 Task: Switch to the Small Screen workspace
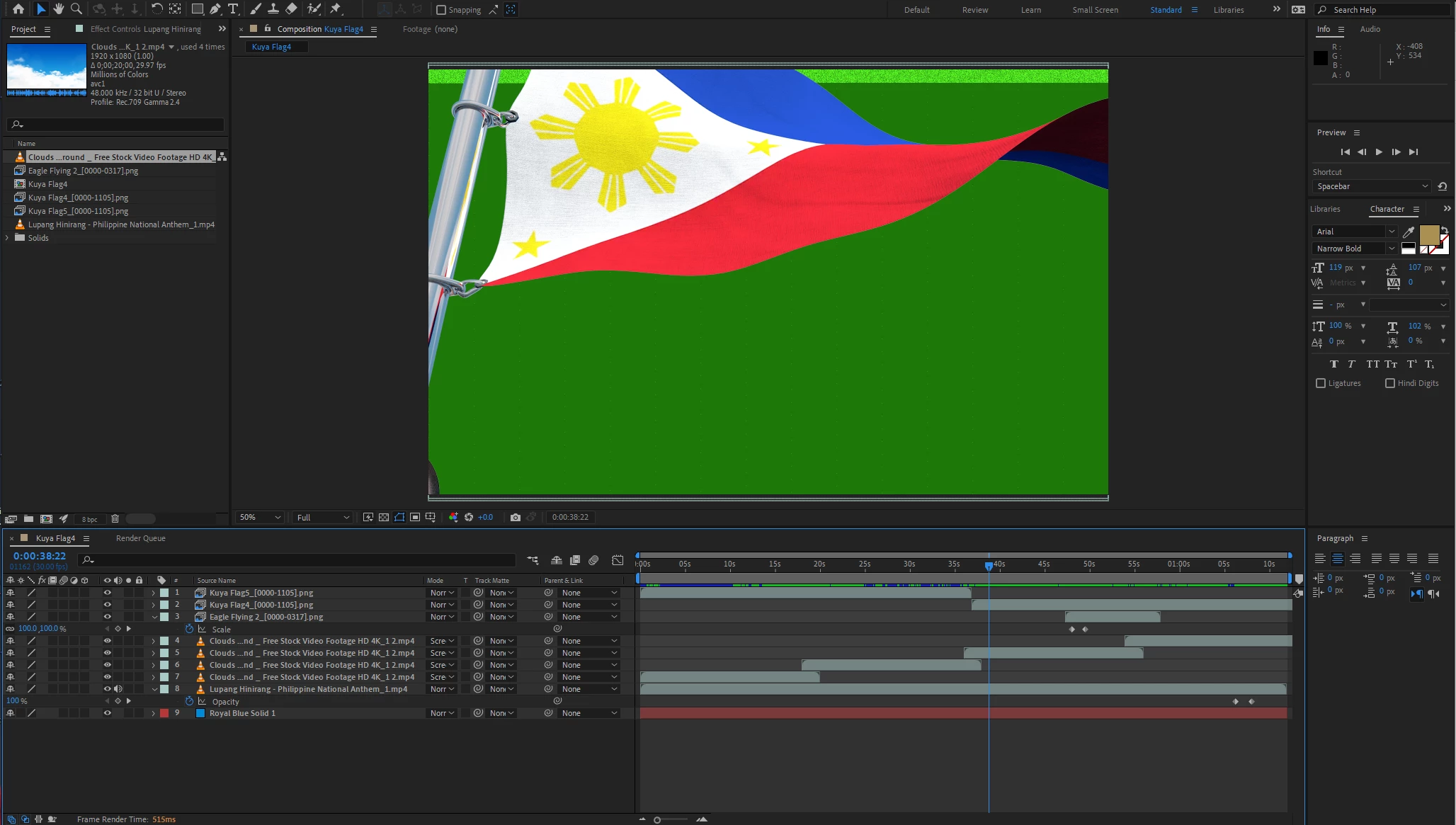tap(1095, 10)
